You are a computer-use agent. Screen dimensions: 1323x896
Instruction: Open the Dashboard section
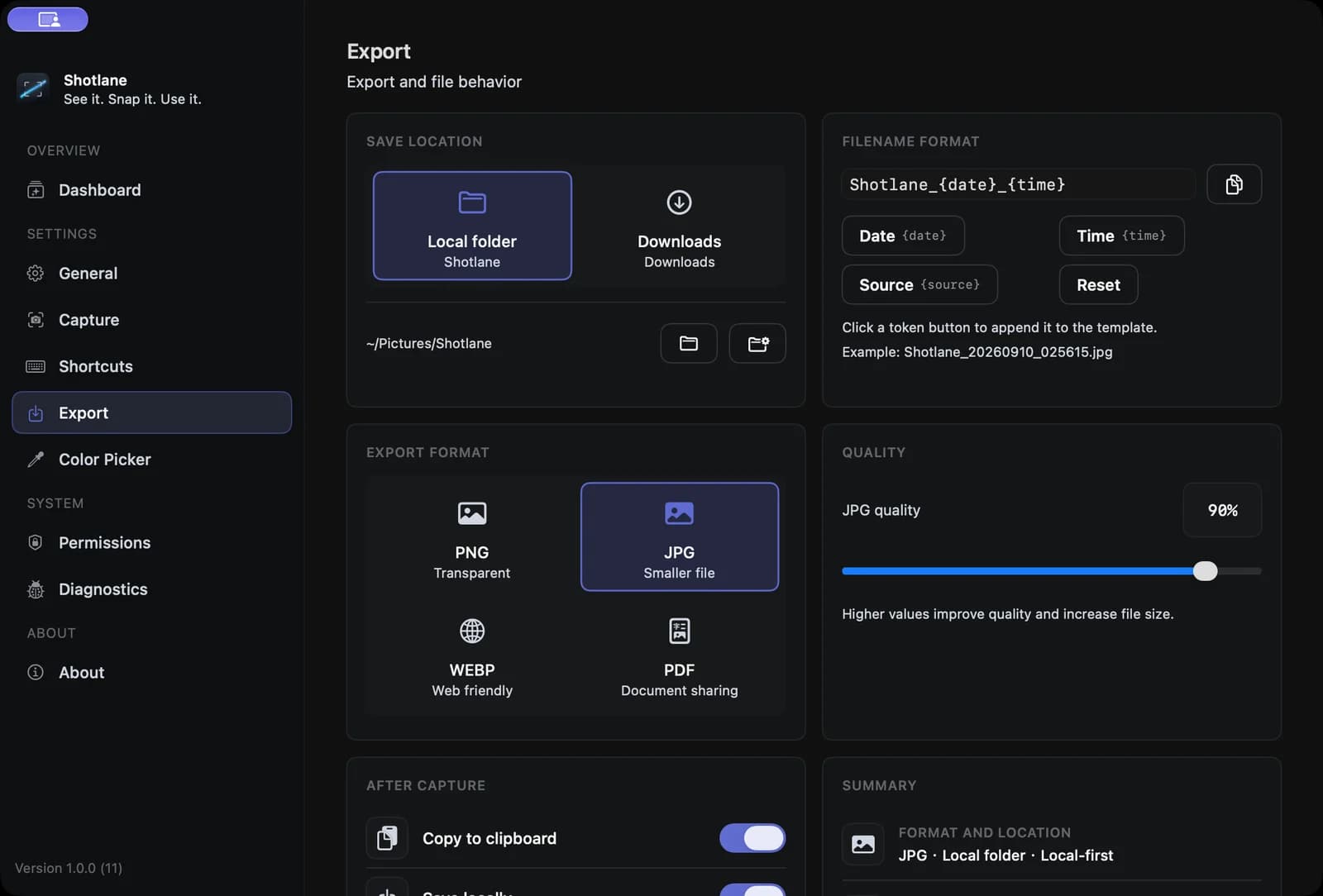pos(152,190)
